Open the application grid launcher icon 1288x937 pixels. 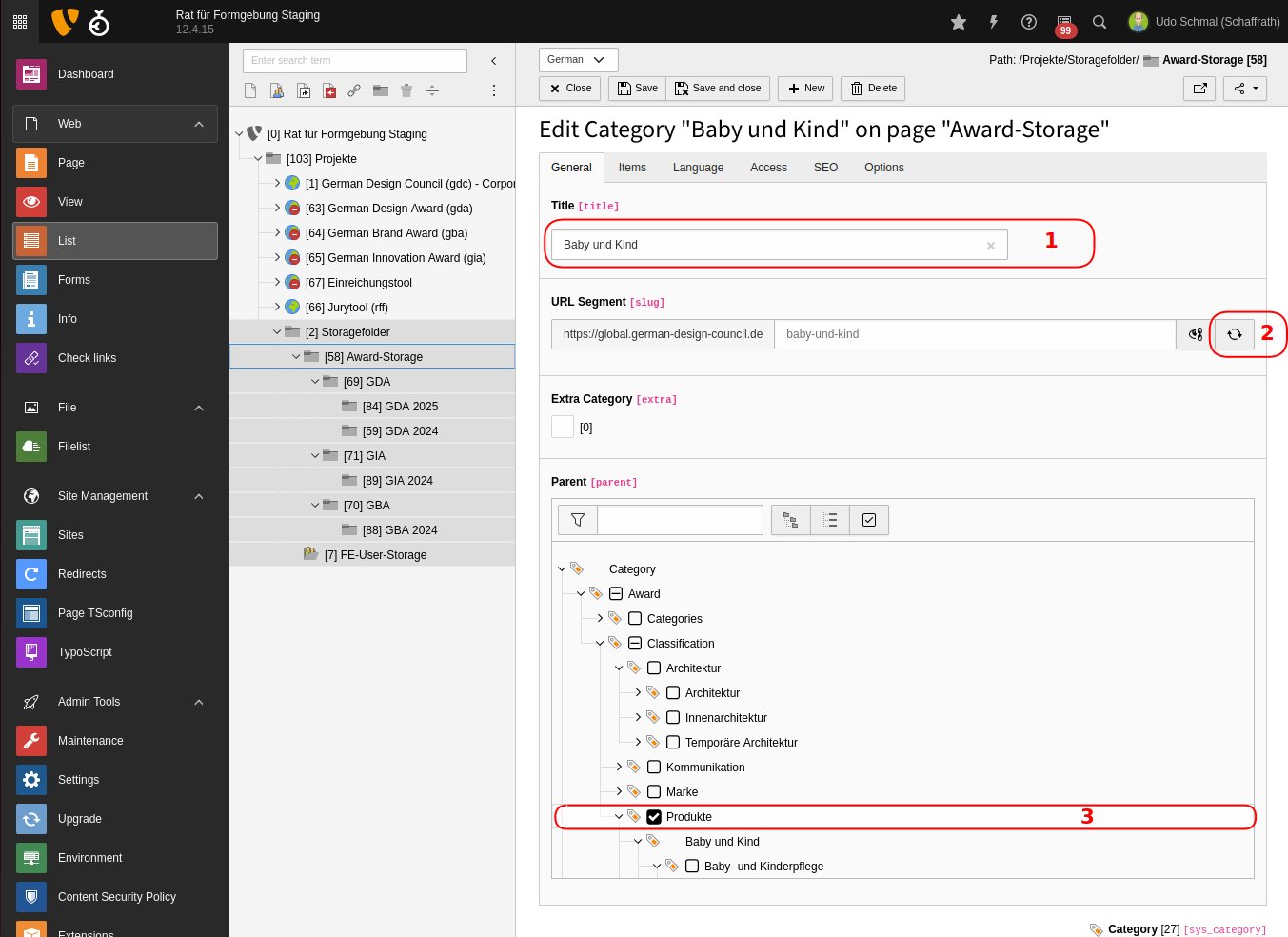(x=20, y=21)
